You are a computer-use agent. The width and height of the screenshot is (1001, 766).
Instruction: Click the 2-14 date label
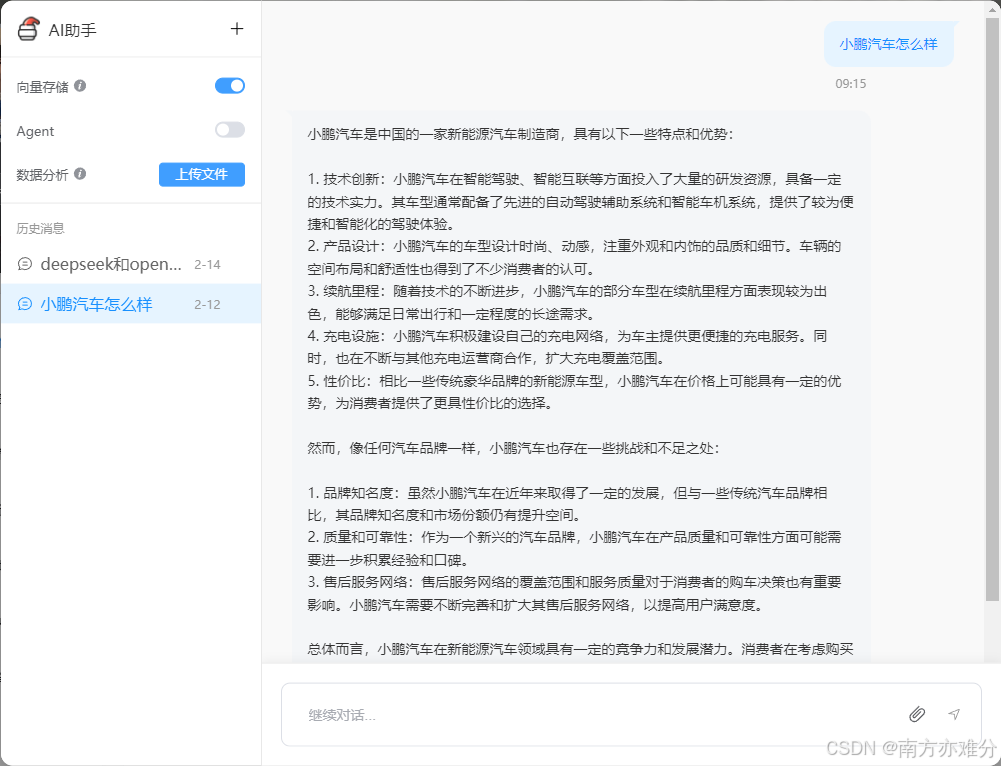tap(207, 264)
